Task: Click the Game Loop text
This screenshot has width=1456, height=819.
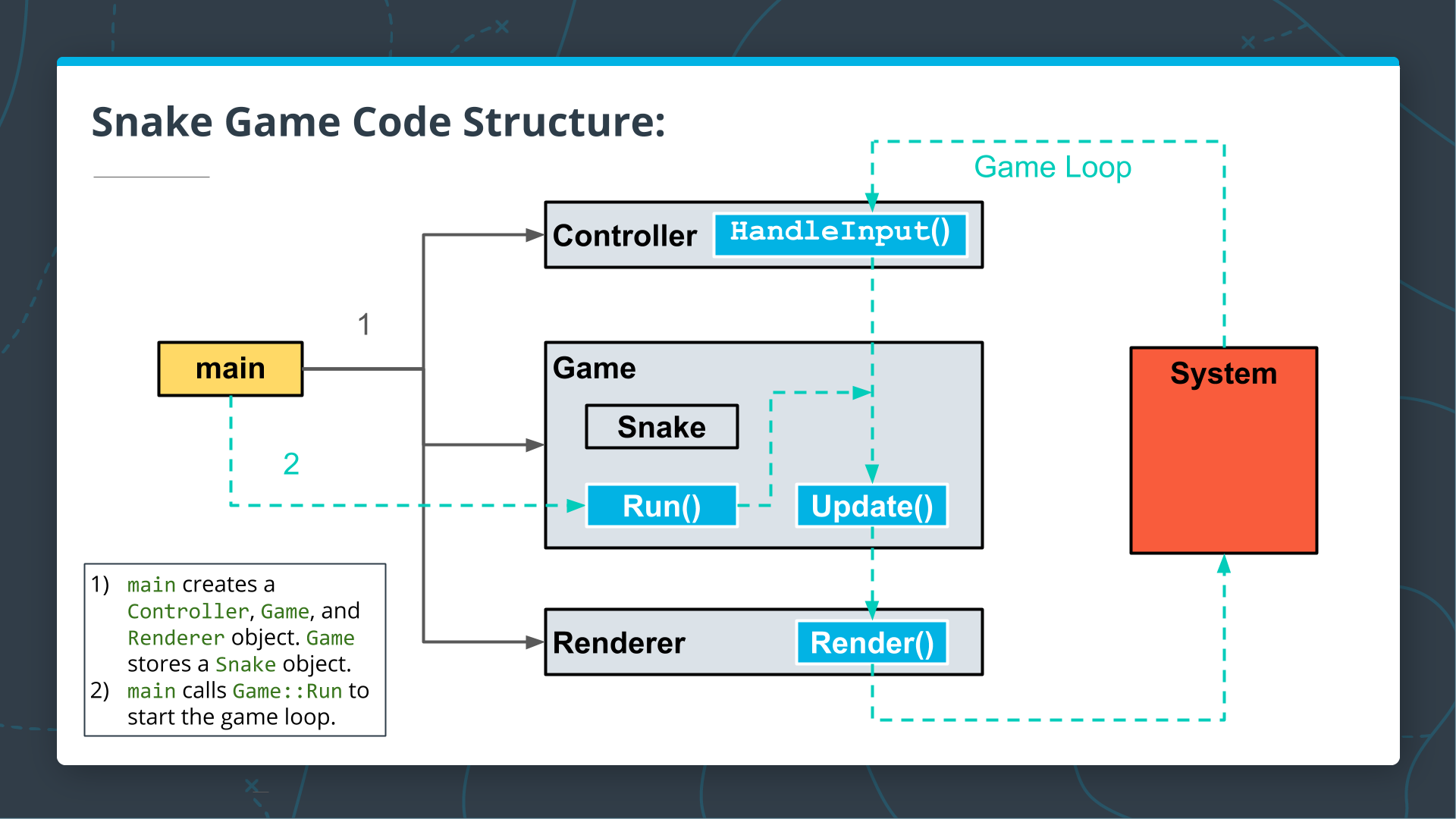Action: point(1052,167)
